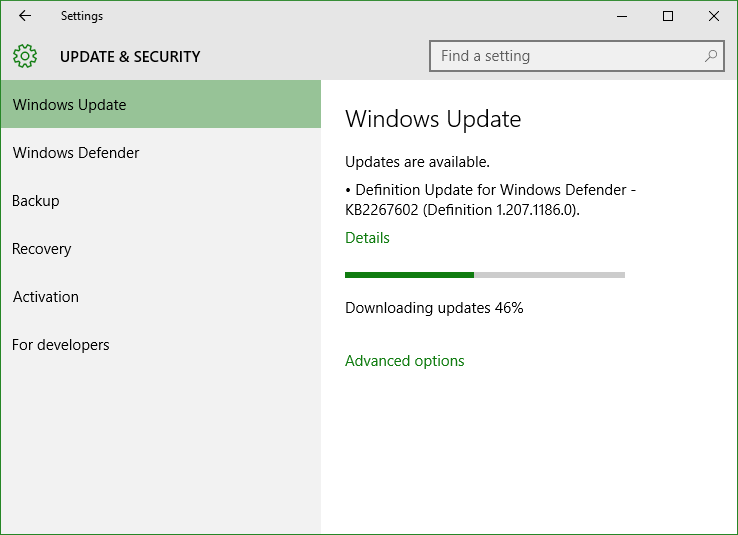This screenshot has height=535, width=738.
Task: Open the Recovery settings
Action: [161, 248]
